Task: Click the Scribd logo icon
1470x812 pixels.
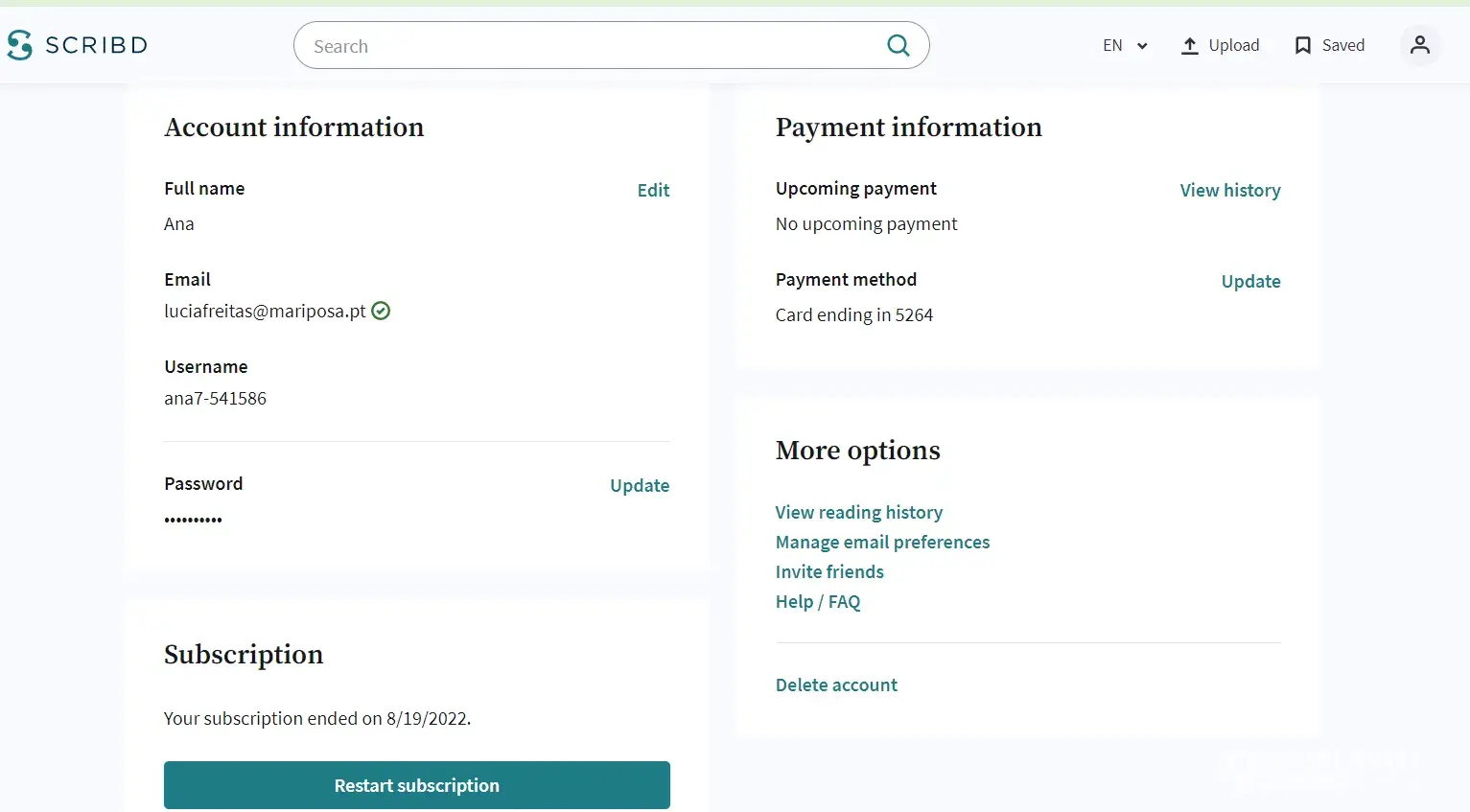Action: tap(20, 45)
